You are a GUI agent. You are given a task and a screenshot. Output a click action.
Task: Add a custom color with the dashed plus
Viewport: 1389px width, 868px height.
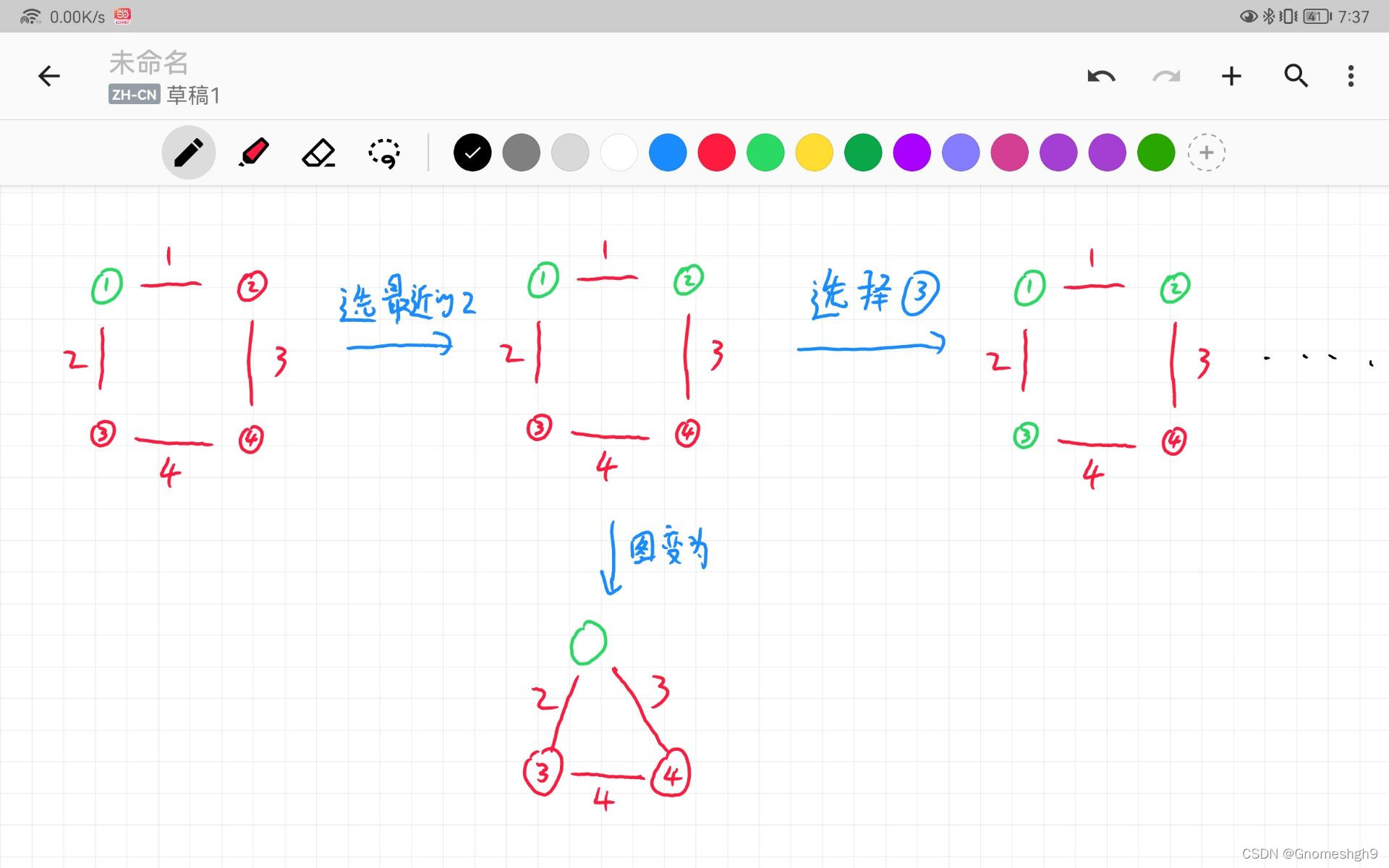click(x=1206, y=153)
